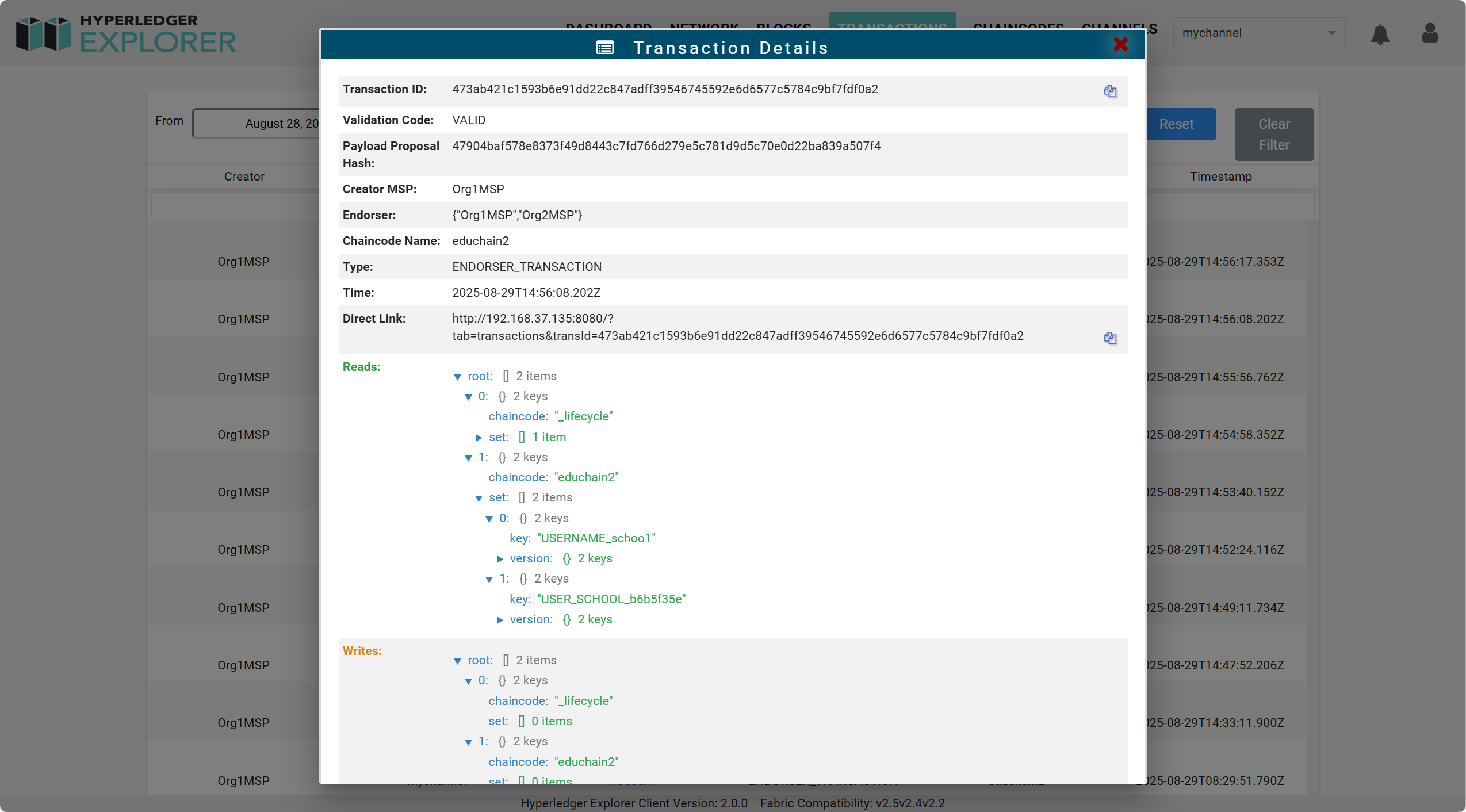The height and width of the screenshot is (812, 1466).
Task: Click Reads chaincode value "educhain2"
Action: coord(587,477)
